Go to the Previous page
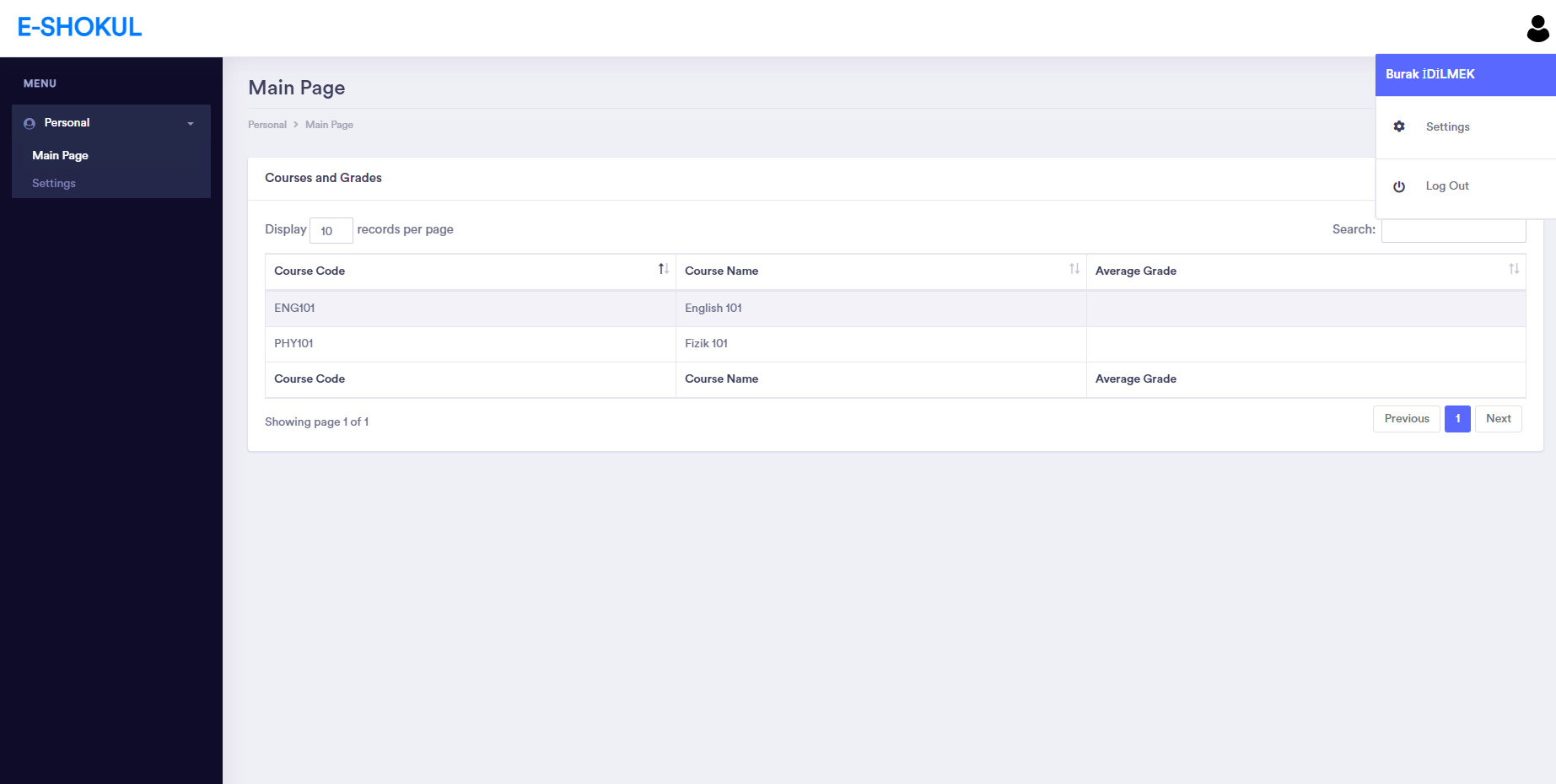Screen dimensions: 1556x784 click(x=1407, y=419)
